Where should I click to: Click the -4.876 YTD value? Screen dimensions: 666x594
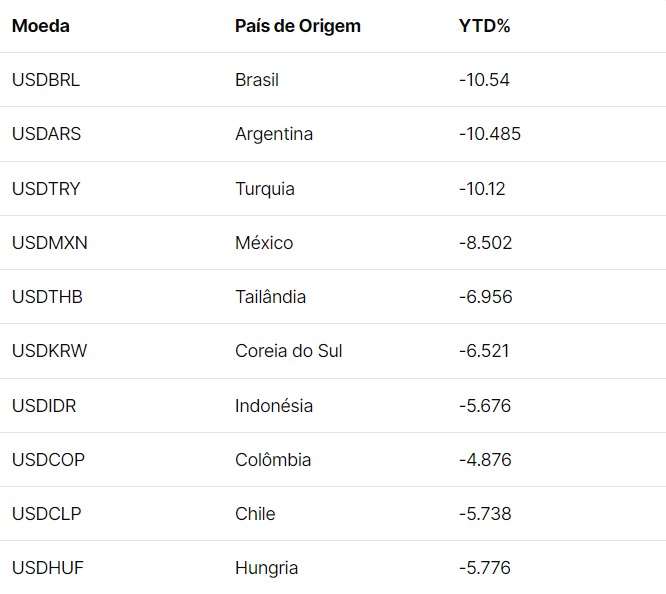pyautogui.click(x=485, y=460)
